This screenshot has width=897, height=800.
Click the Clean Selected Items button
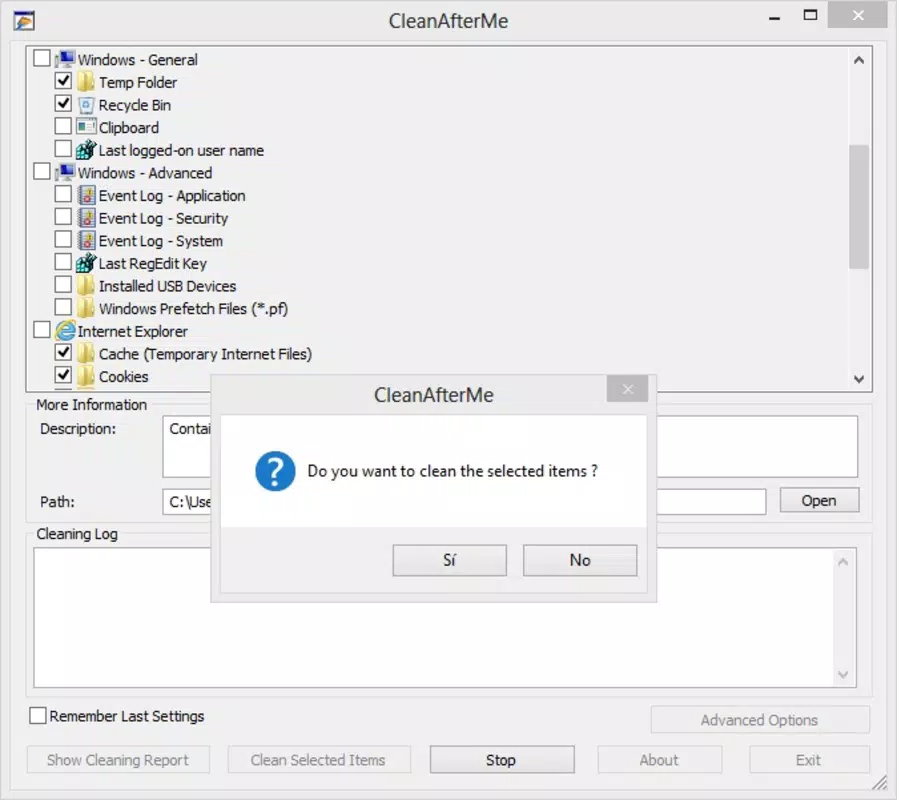pyautogui.click(x=319, y=760)
